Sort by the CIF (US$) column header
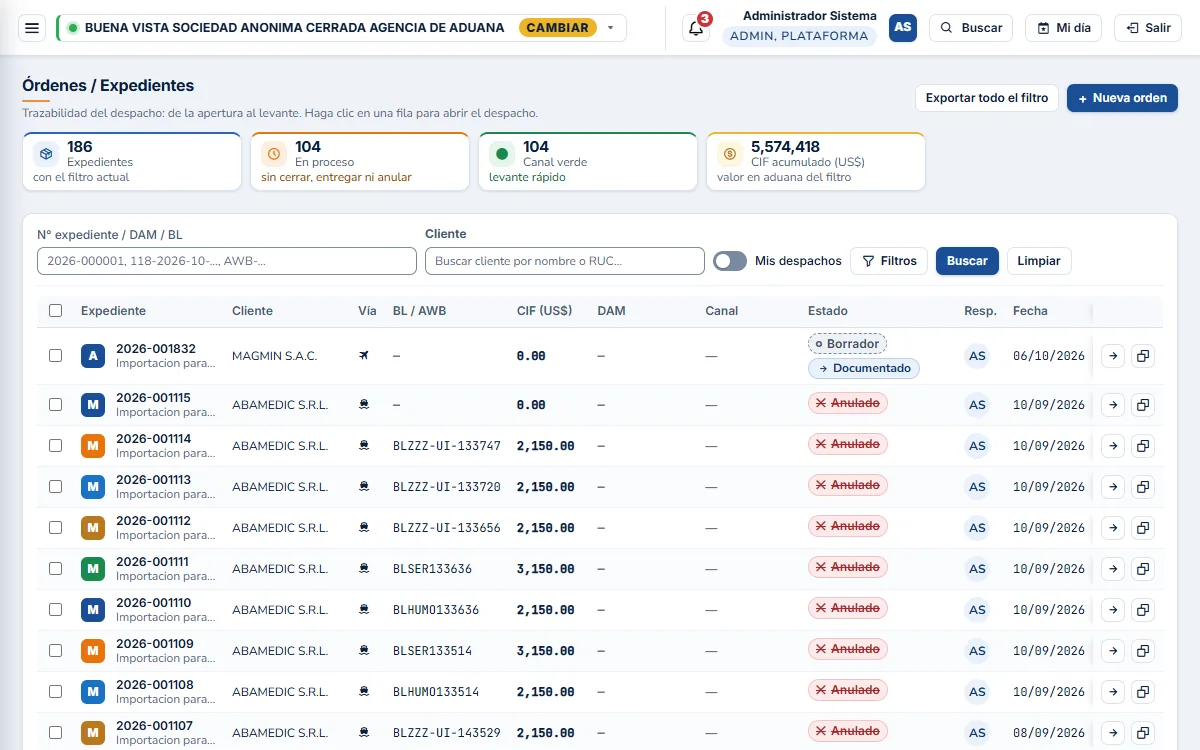 (x=544, y=311)
